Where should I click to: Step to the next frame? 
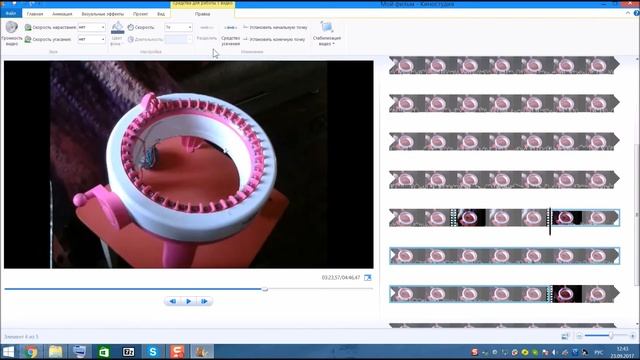click(x=204, y=301)
